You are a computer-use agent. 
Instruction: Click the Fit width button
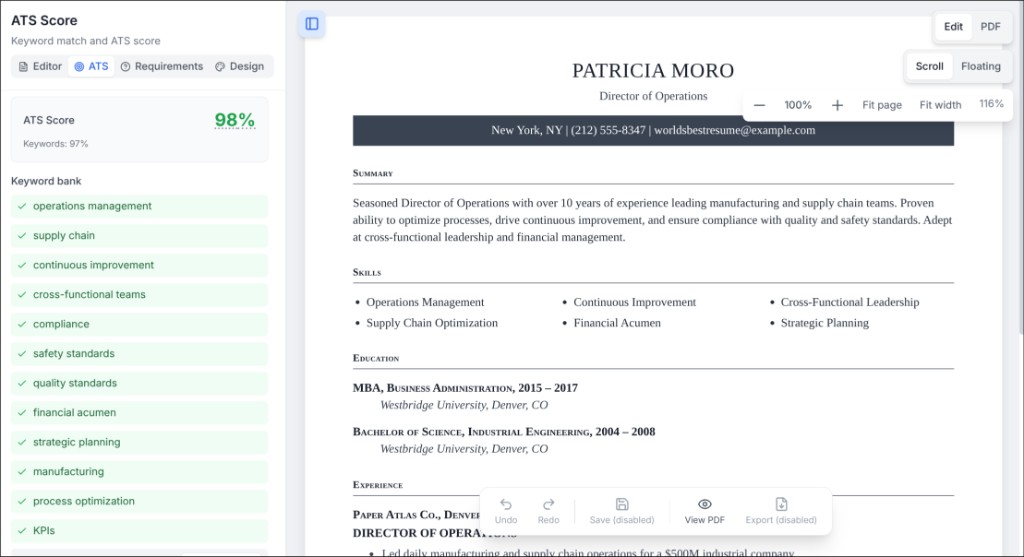click(940, 105)
